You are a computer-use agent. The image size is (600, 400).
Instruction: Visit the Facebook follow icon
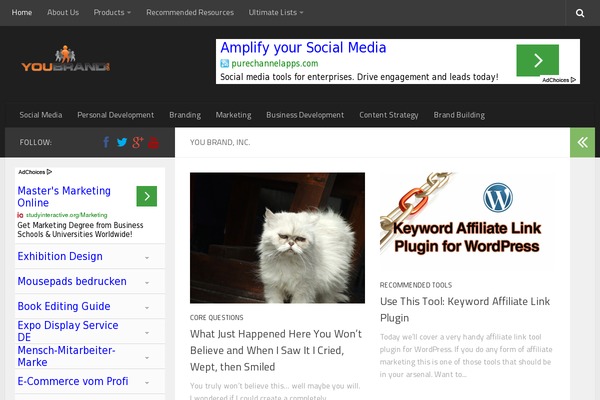tap(106, 142)
